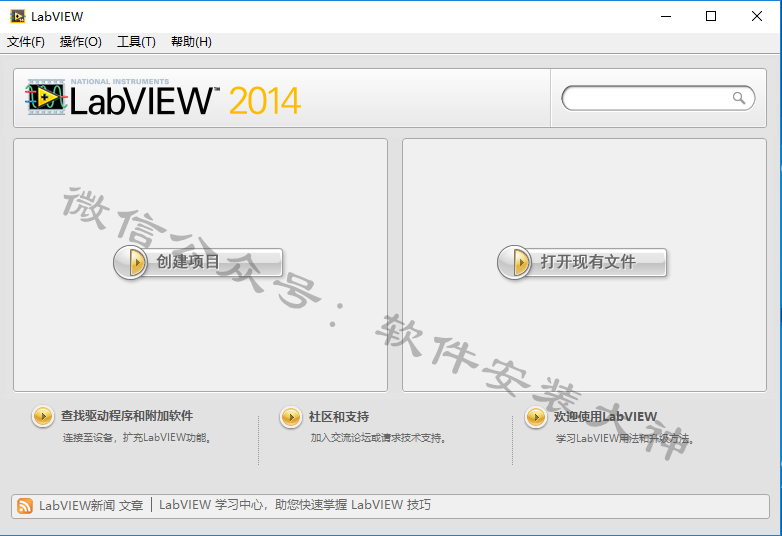Click the search magnifier icon
The height and width of the screenshot is (536, 782).
click(x=739, y=98)
